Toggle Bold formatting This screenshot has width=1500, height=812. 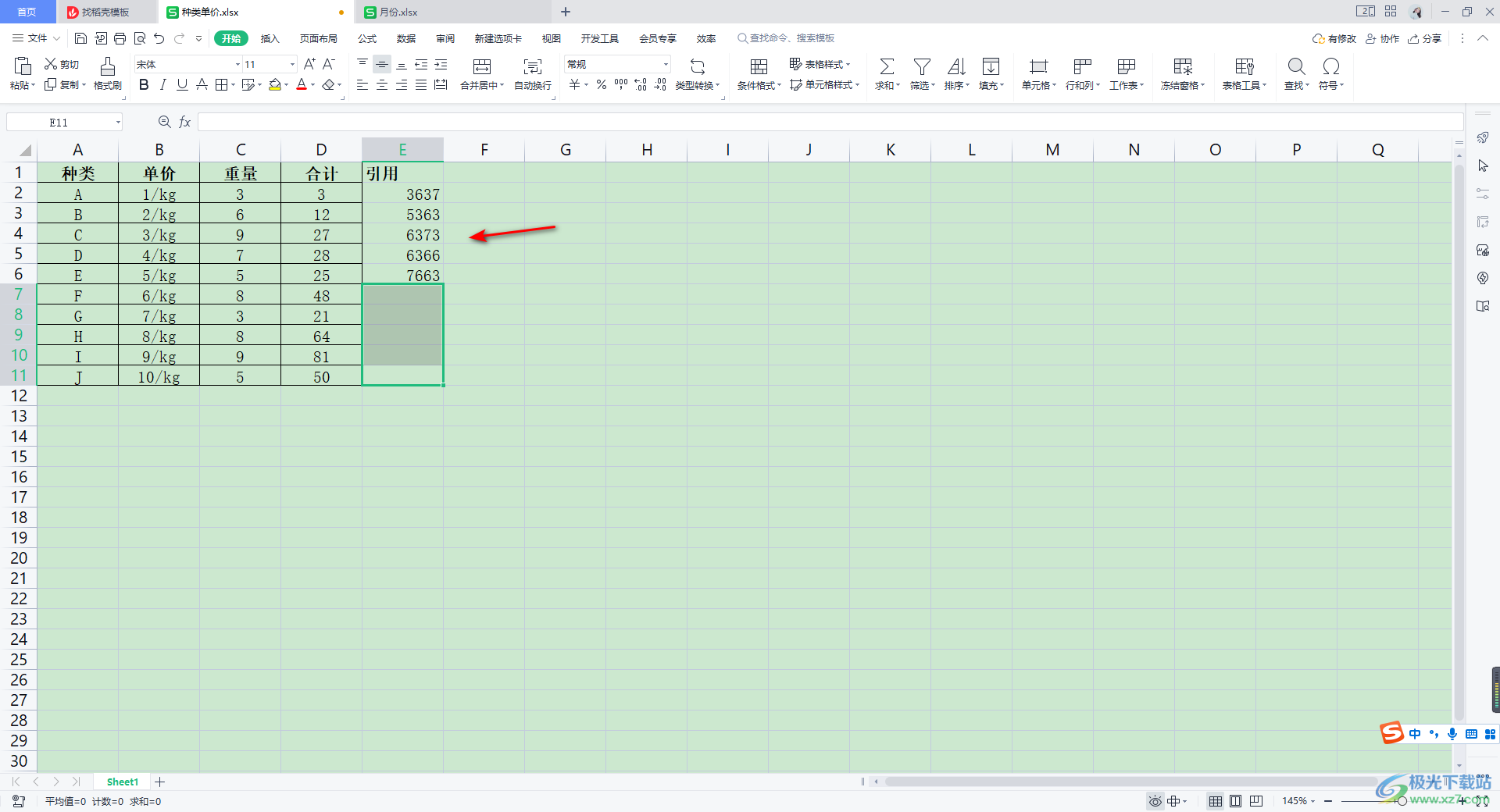pos(144,84)
